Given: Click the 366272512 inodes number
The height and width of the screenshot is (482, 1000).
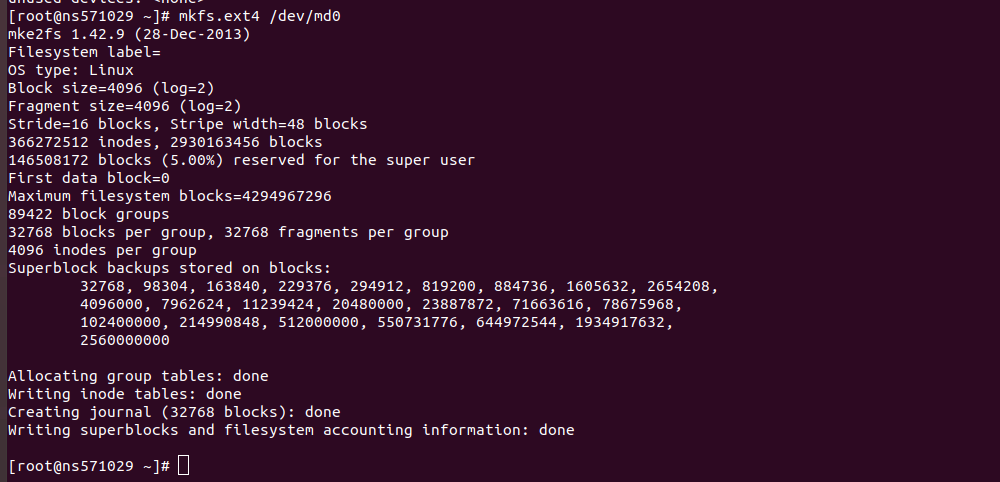Looking at the screenshot, I should click(x=48, y=142).
